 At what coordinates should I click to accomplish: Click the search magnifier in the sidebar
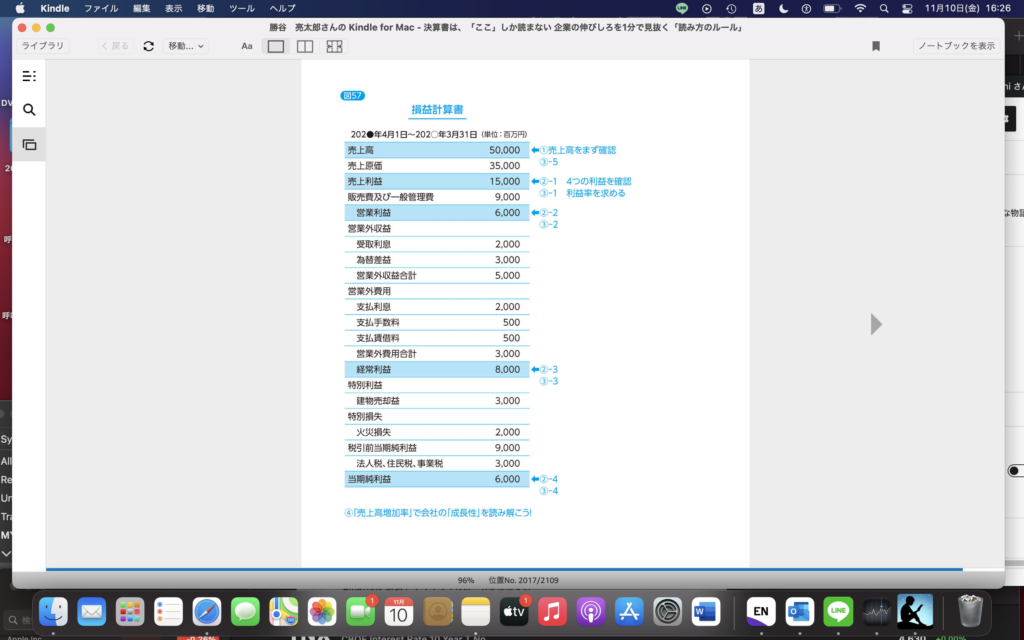[29, 110]
